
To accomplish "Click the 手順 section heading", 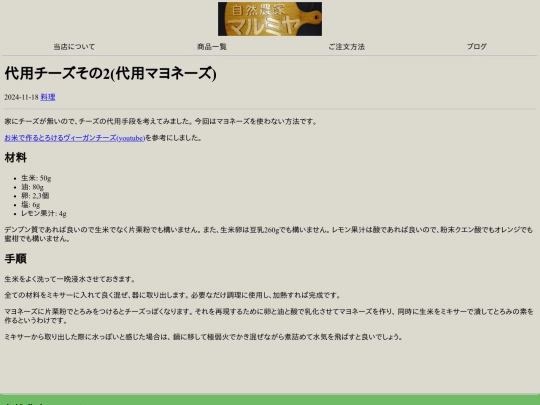I will pos(15,259).
